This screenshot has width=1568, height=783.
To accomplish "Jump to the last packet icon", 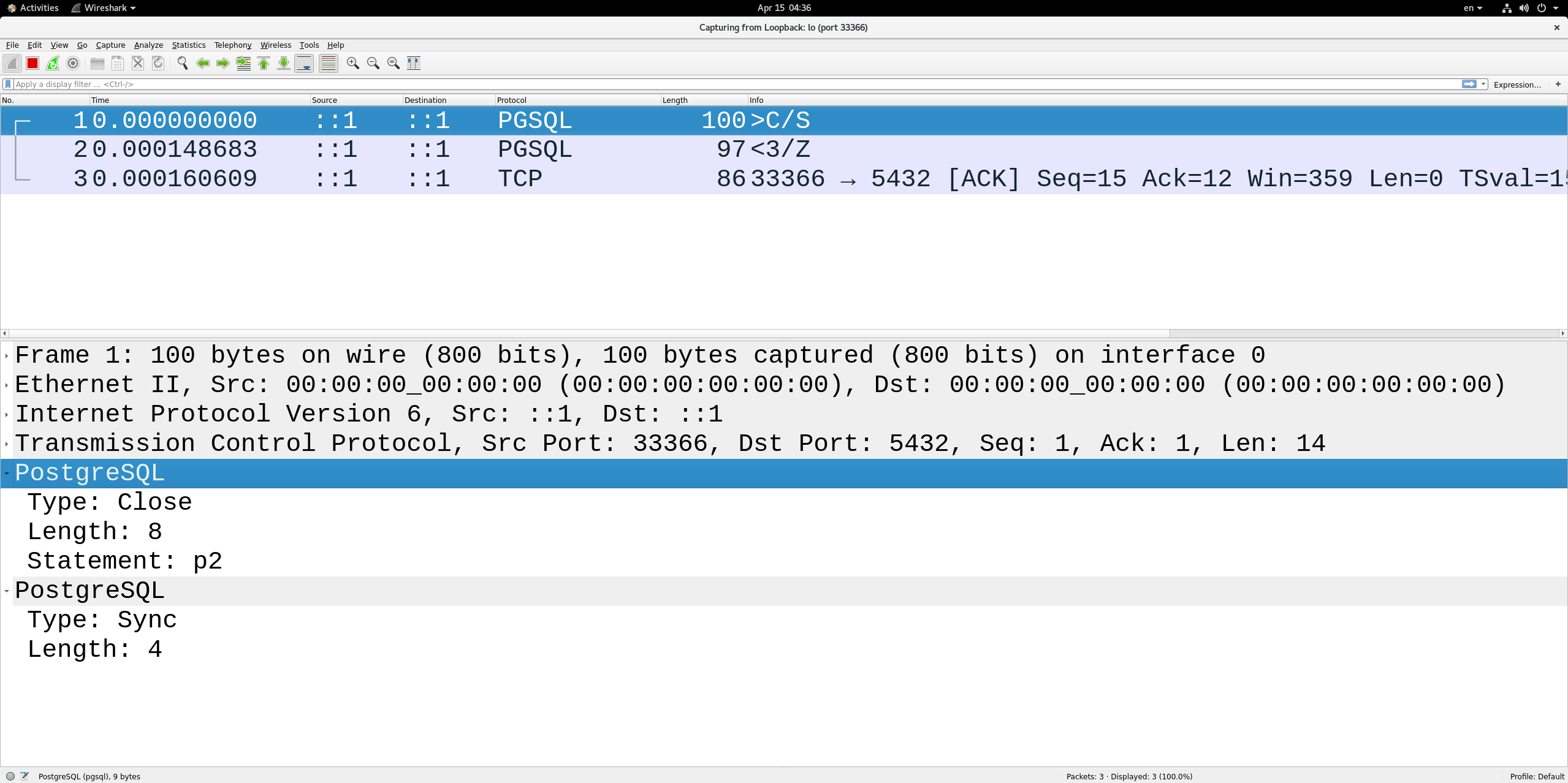I will pos(284,63).
